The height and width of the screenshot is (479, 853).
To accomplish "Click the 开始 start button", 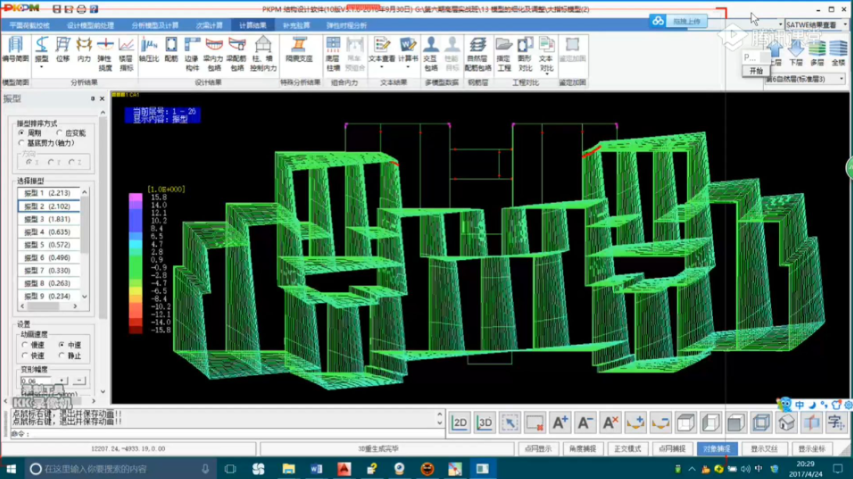I will tap(756, 71).
